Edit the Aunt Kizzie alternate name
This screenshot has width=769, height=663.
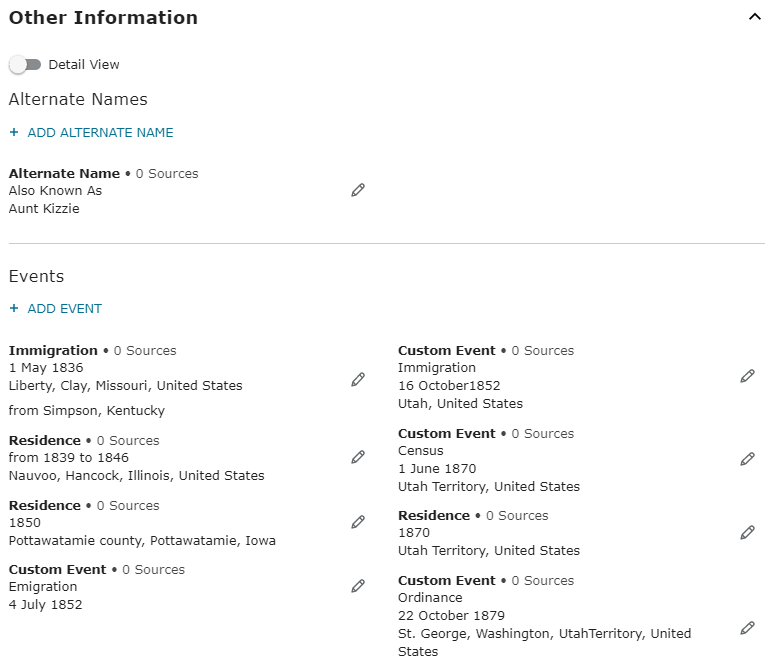(358, 190)
